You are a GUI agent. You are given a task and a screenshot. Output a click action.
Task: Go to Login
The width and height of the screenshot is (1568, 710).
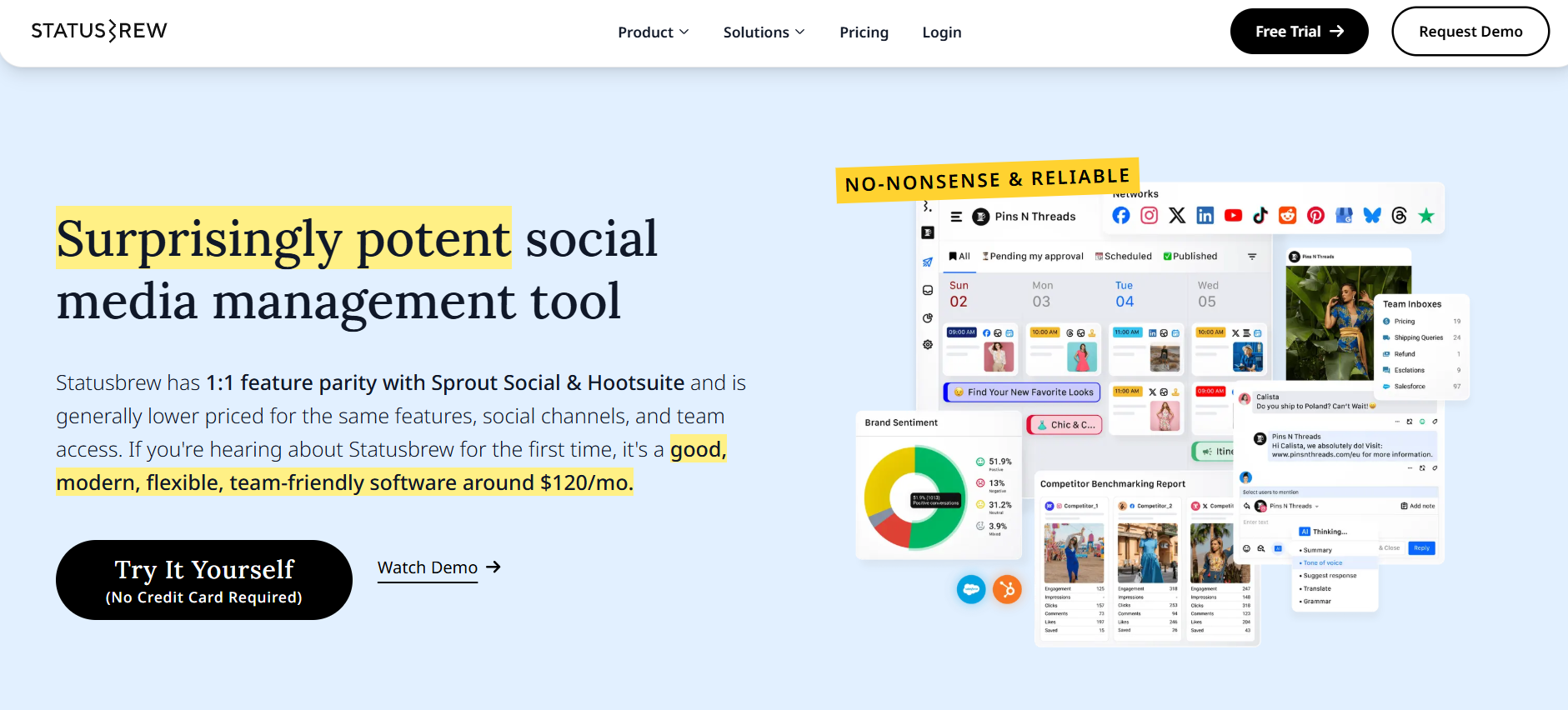(x=941, y=32)
